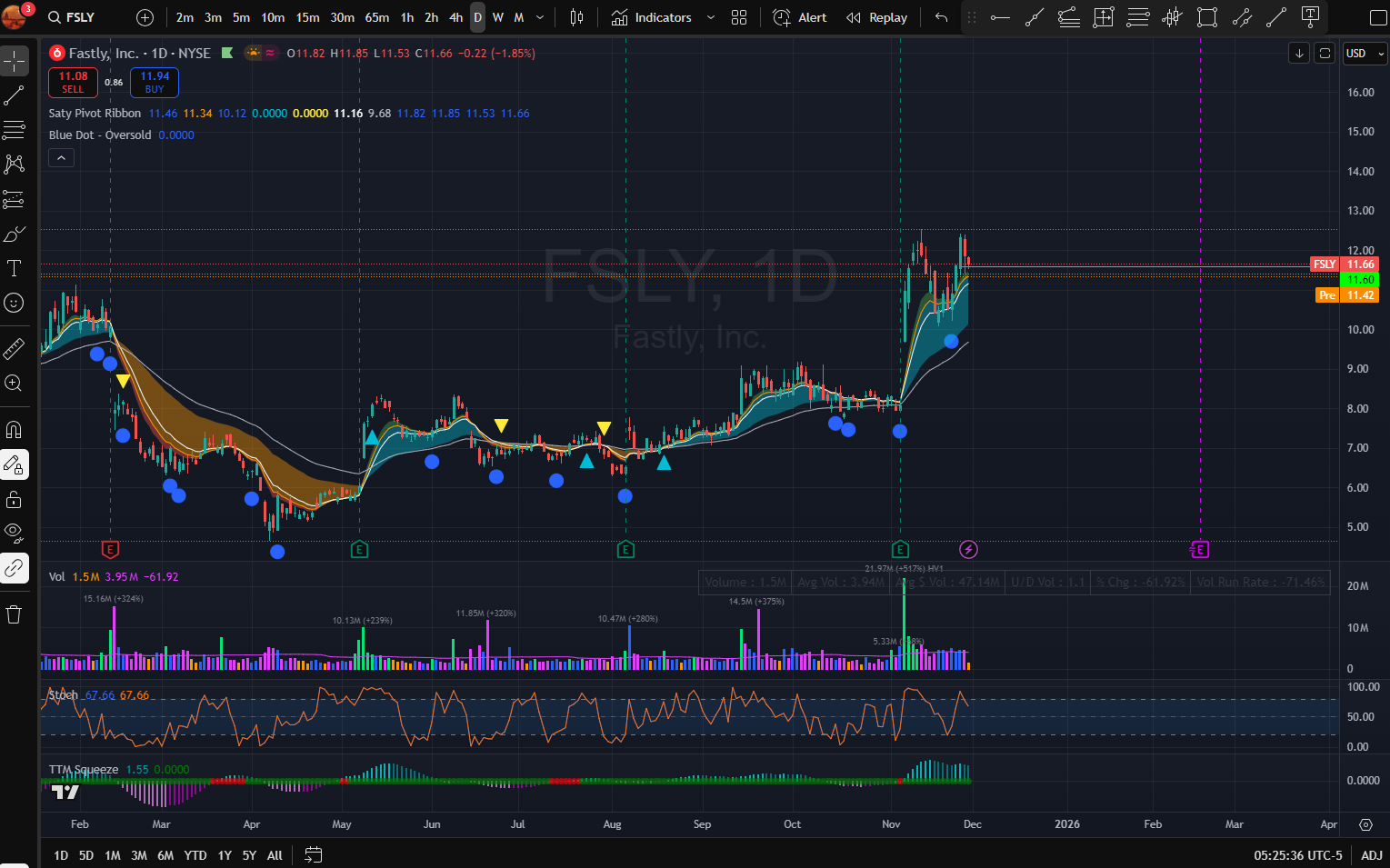Select the zoom in tool

15,383
